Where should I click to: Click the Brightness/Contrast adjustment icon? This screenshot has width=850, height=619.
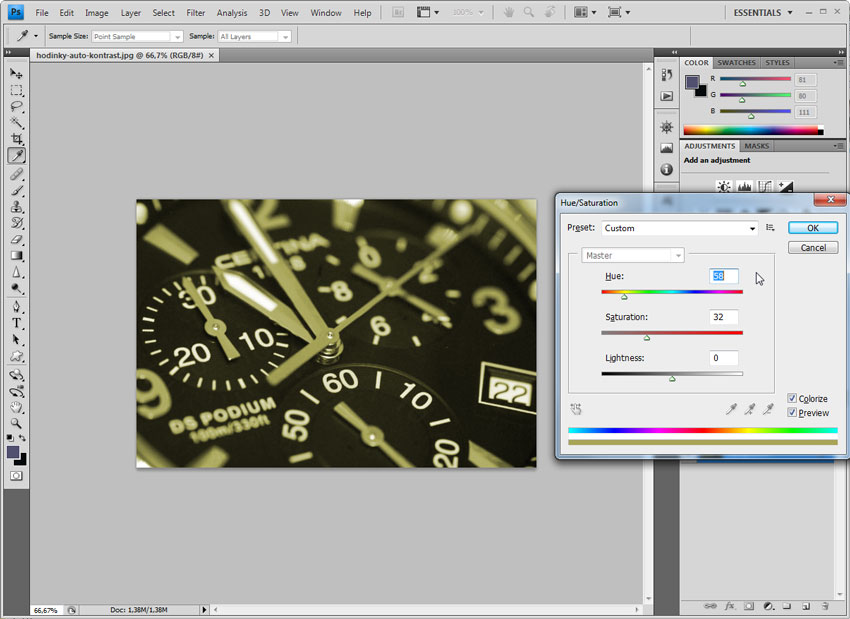point(723,186)
